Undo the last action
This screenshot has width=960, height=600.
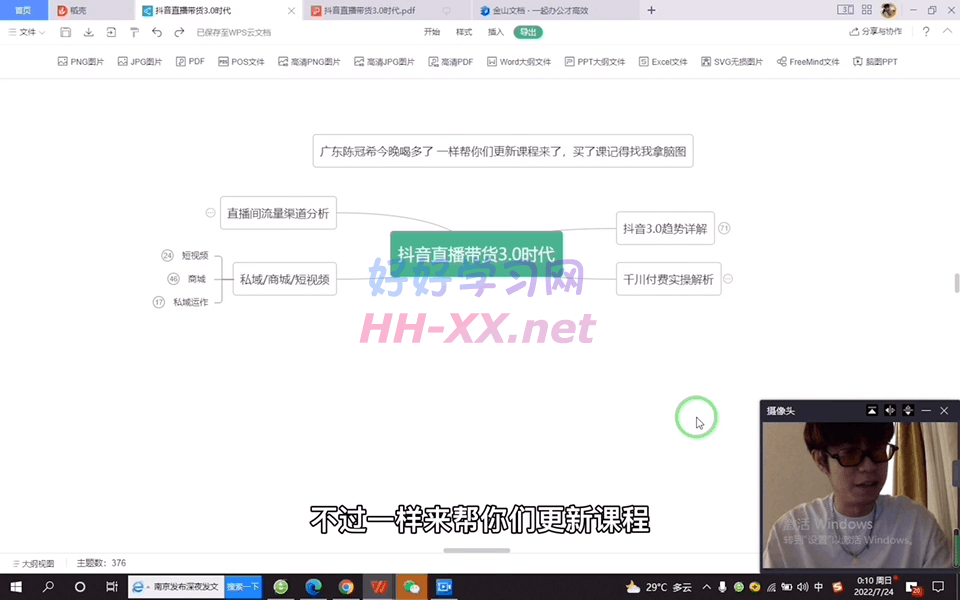click(157, 32)
